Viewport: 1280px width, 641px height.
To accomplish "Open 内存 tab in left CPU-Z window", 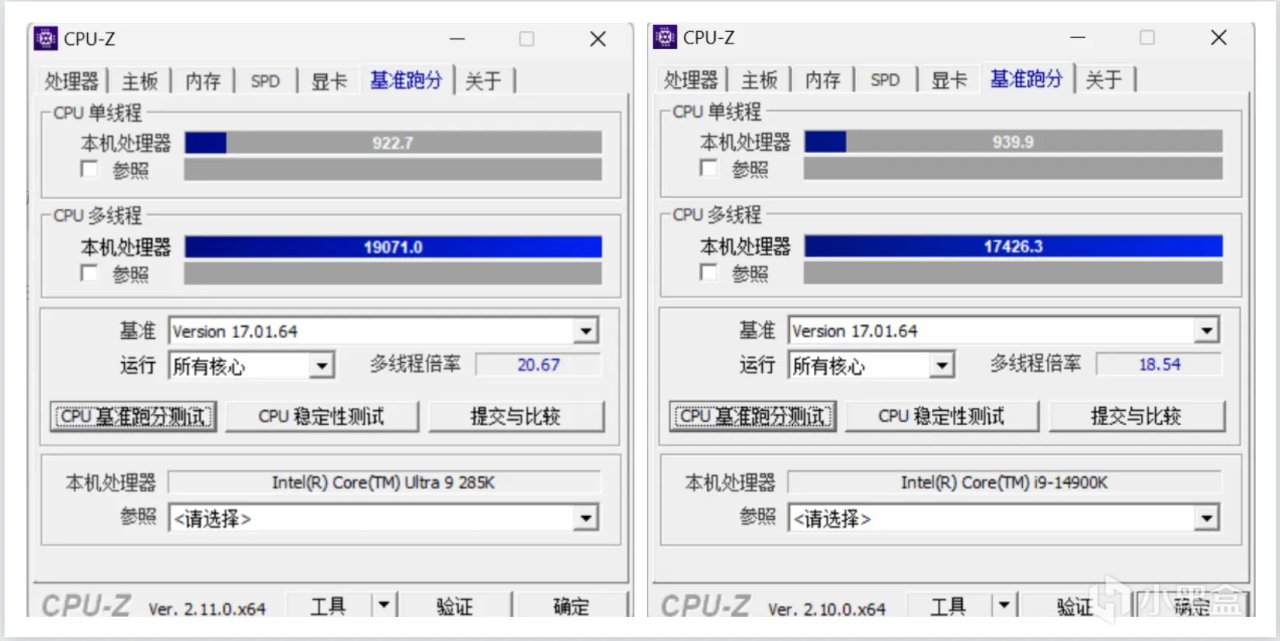I will pyautogui.click(x=203, y=81).
